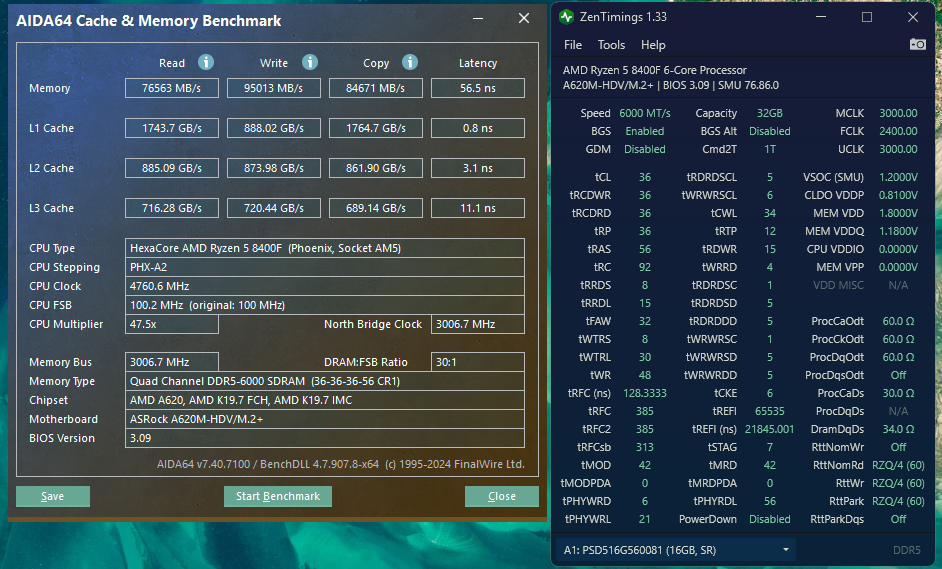Close the ZenTimings window
The width and height of the screenshot is (942, 569).
coord(913,17)
